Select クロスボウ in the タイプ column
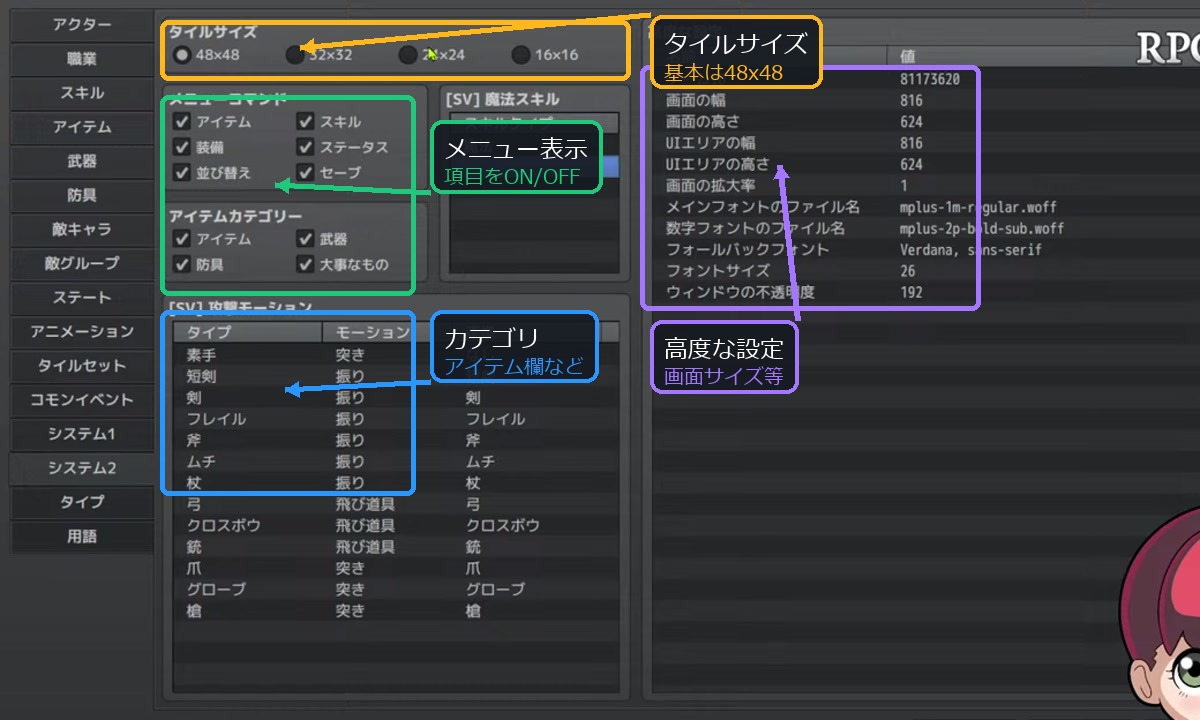The width and height of the screenshot is (1200, 720). [223, 525]
